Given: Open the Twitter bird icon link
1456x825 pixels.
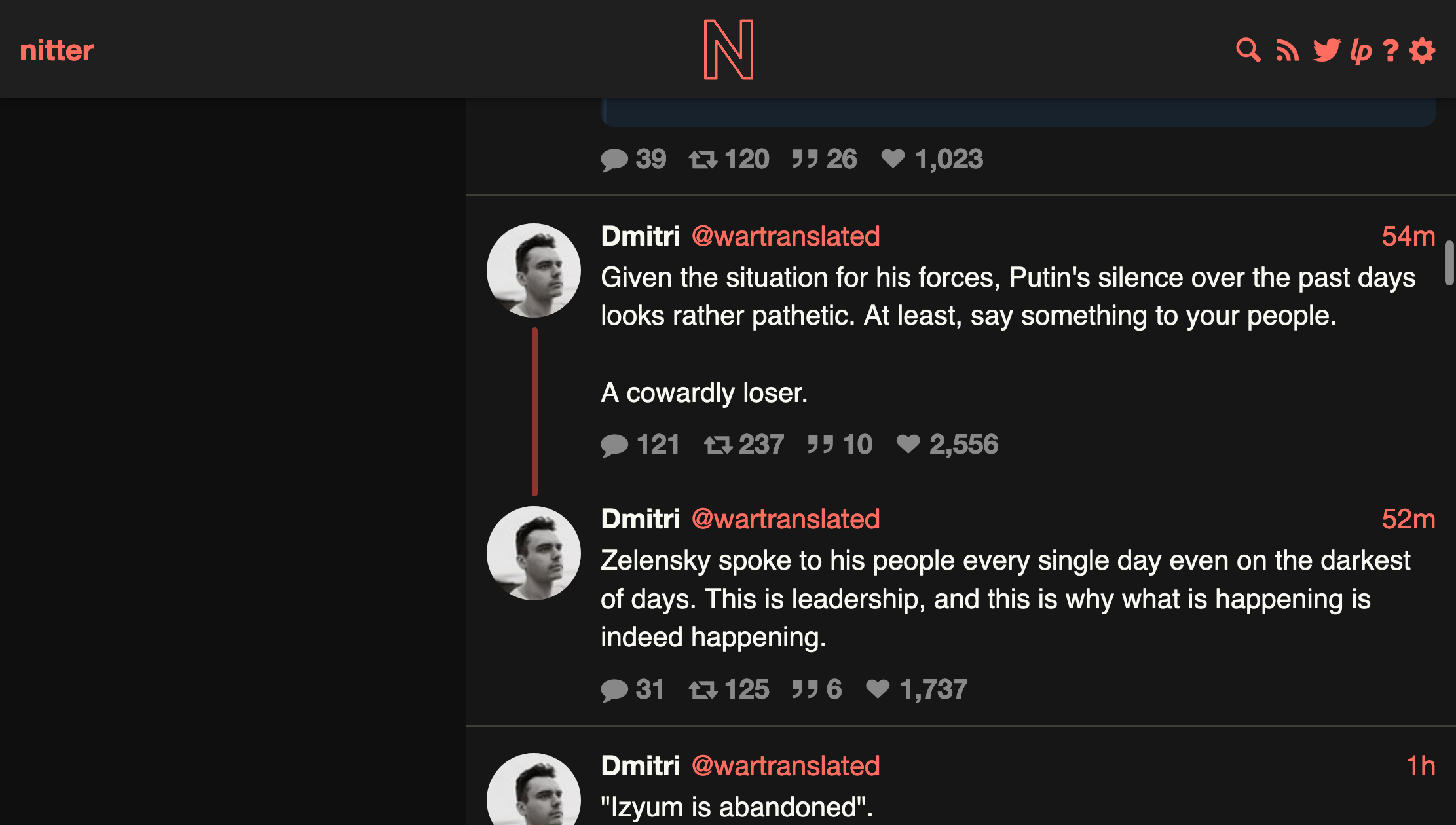Looking at the screenshot, I should tap(1327, 50).
